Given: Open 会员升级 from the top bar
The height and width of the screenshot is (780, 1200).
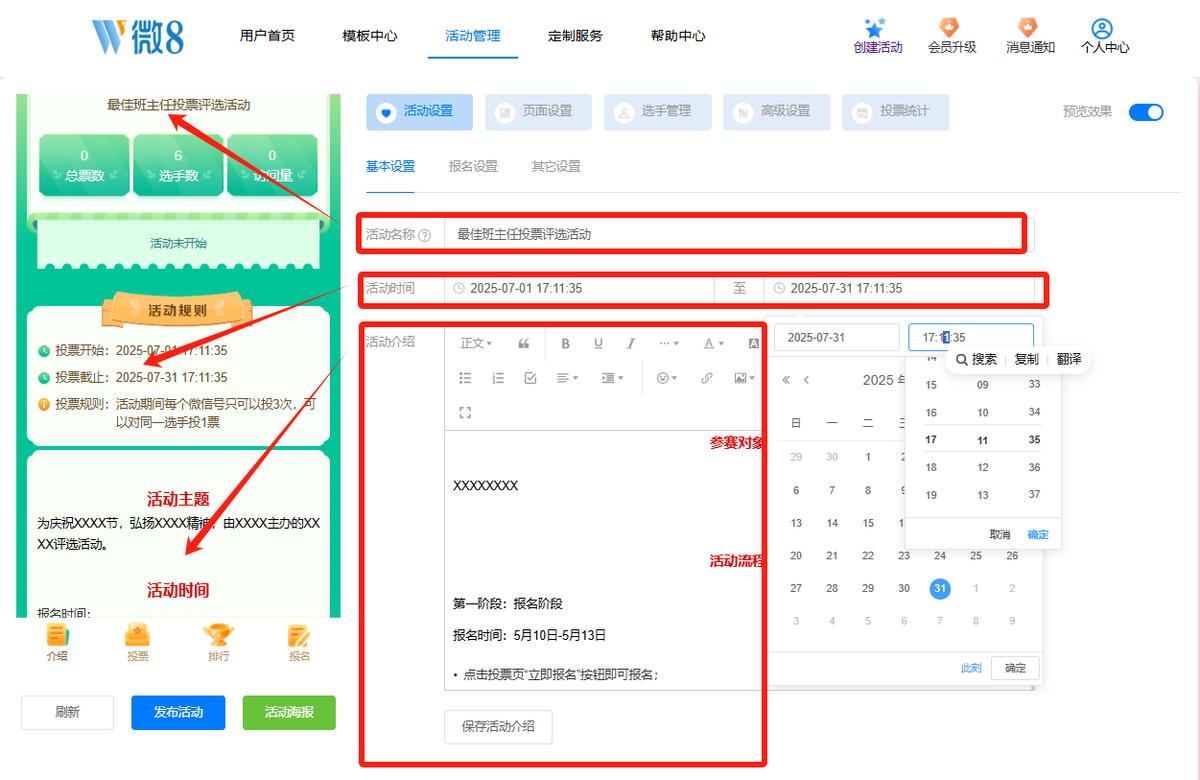Looking at the screenshot, I should [951, 36].
